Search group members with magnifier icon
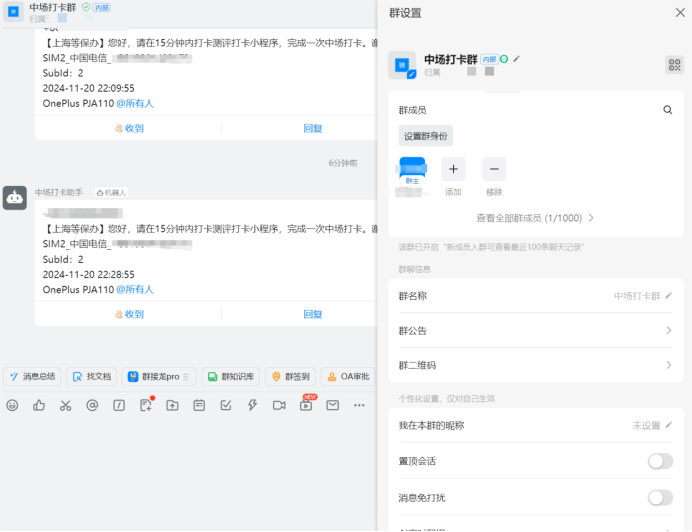 pyautogui.click(x=667, y=110)
